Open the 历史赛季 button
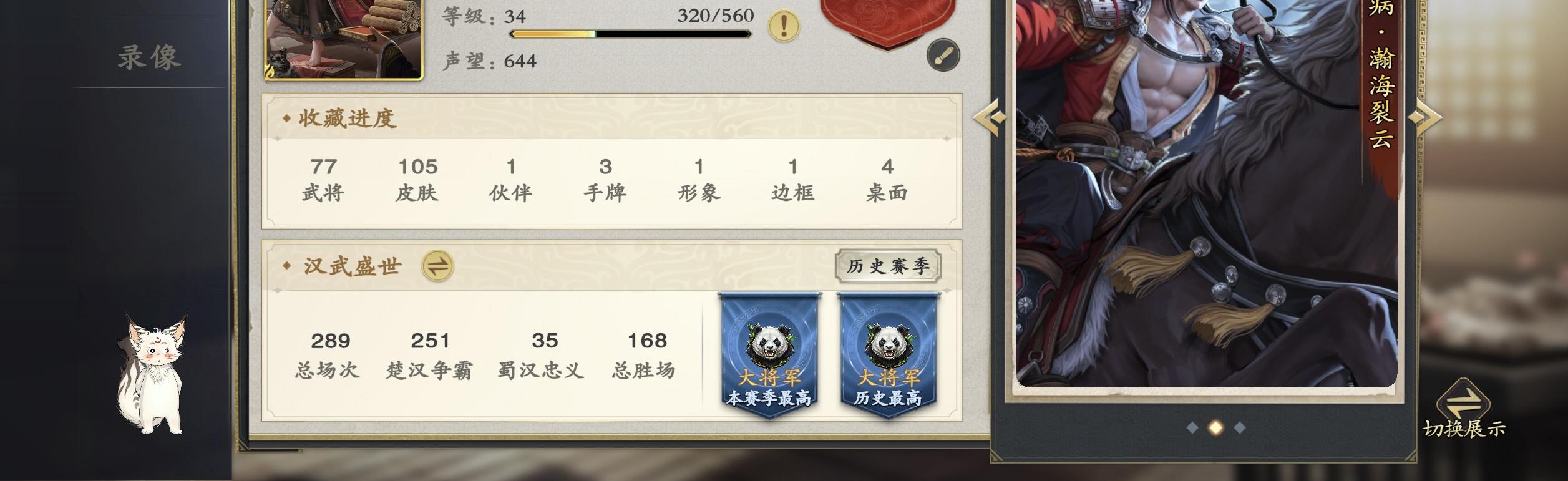The image size is (1568, 481). click(888, 266)
